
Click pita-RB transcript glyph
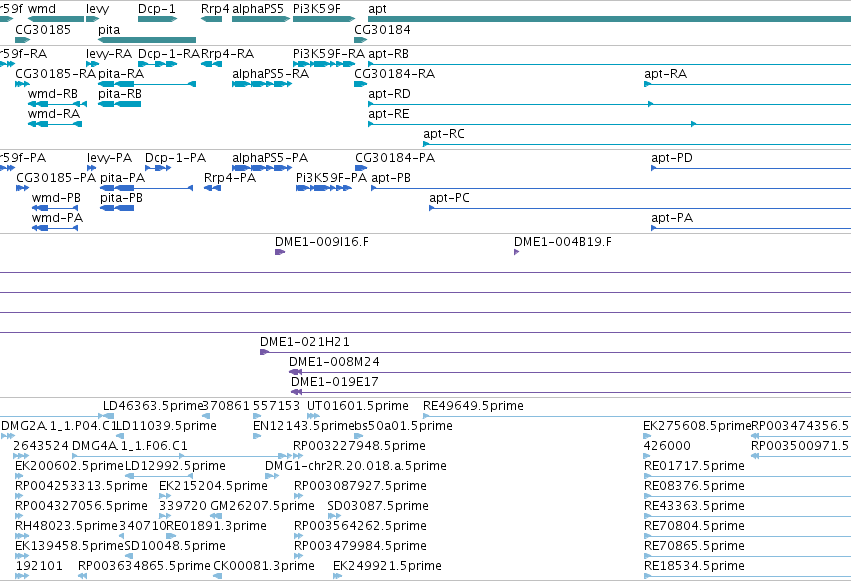click(x=119, y=104)
